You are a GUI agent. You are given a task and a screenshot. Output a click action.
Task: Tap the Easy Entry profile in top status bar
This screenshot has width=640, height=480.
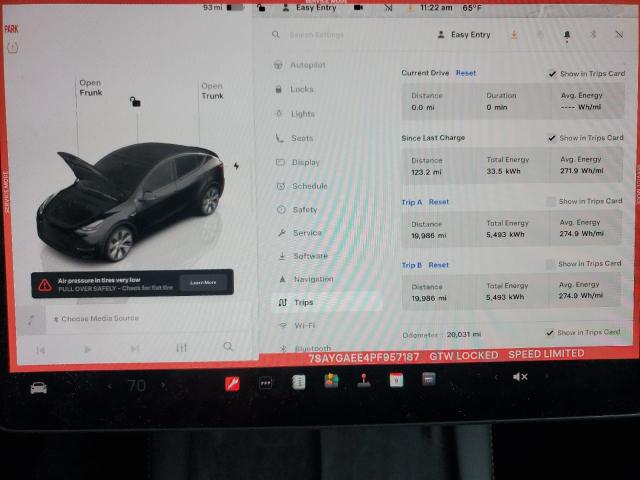tap(309, 7)
